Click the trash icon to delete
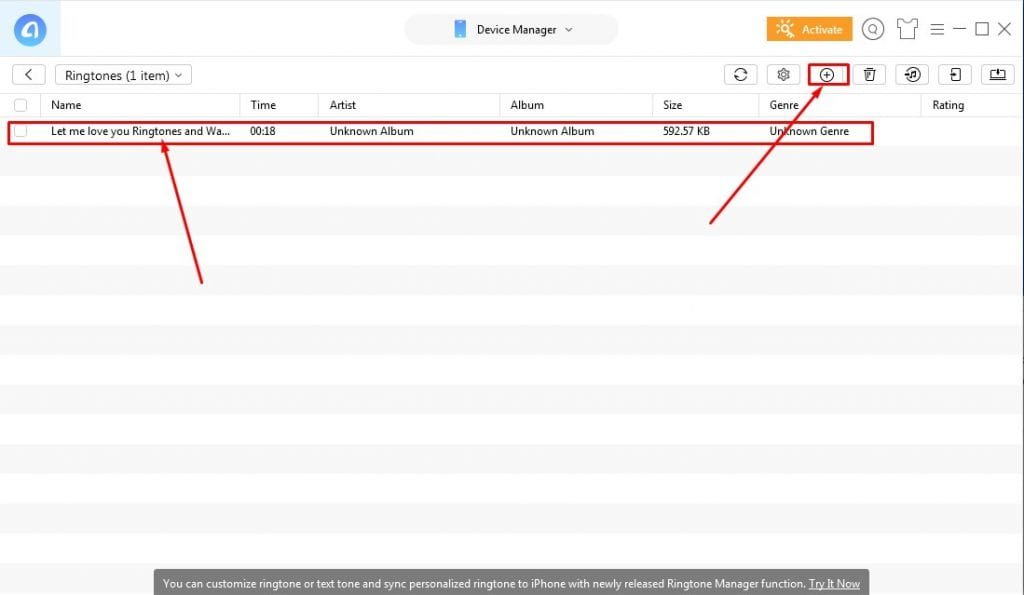The height and width of the screenshot is (595, 1024). point(870,75)
